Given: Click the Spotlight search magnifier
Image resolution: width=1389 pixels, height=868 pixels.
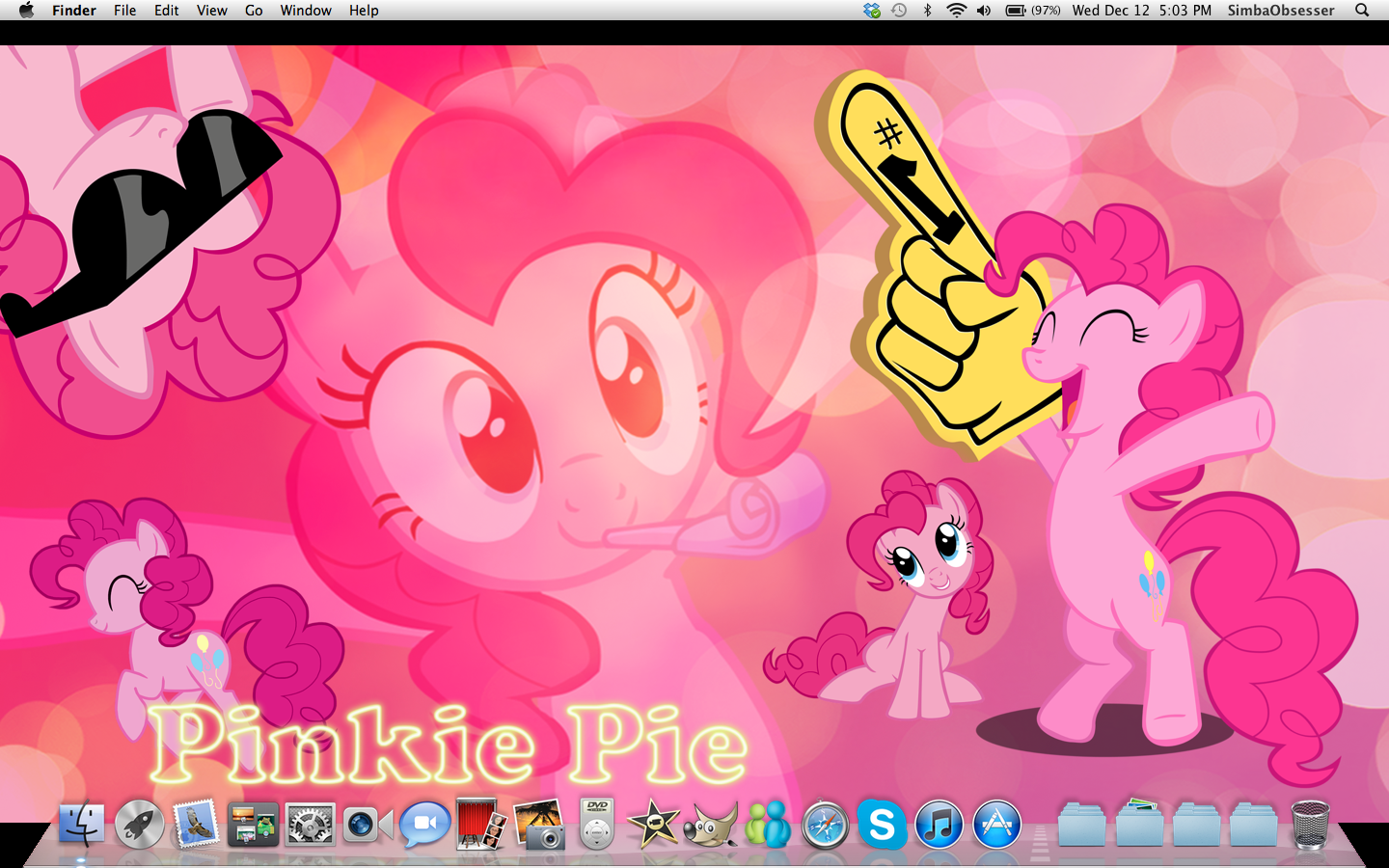Looking at the screenshot, I should click(1362, 11).
